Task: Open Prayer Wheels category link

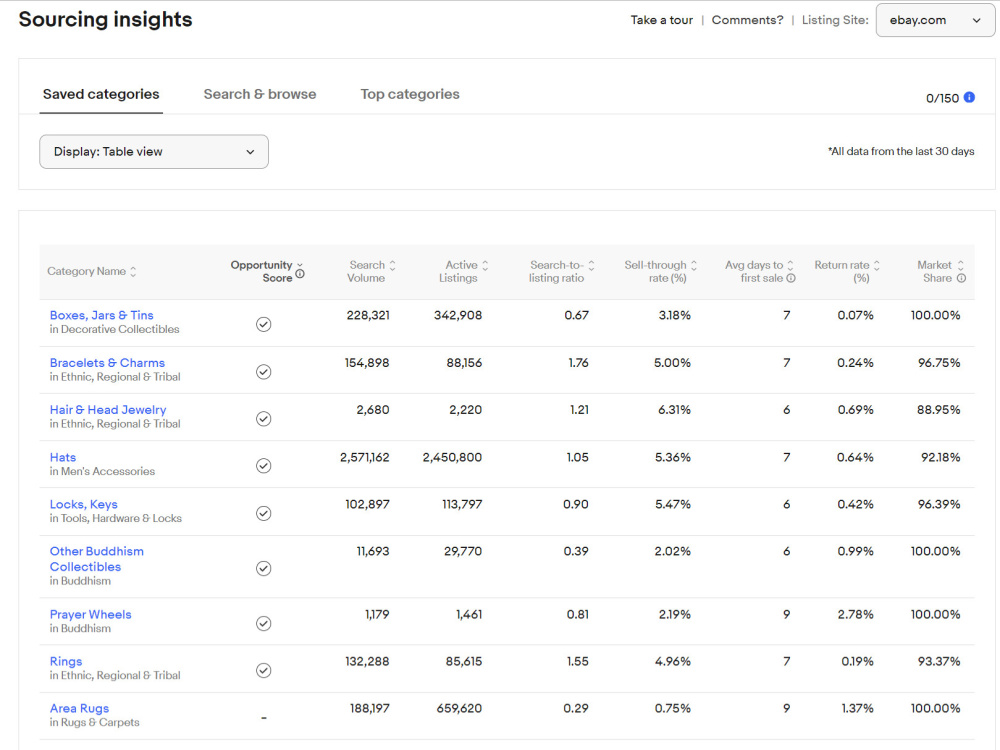Action: [91, 614]
